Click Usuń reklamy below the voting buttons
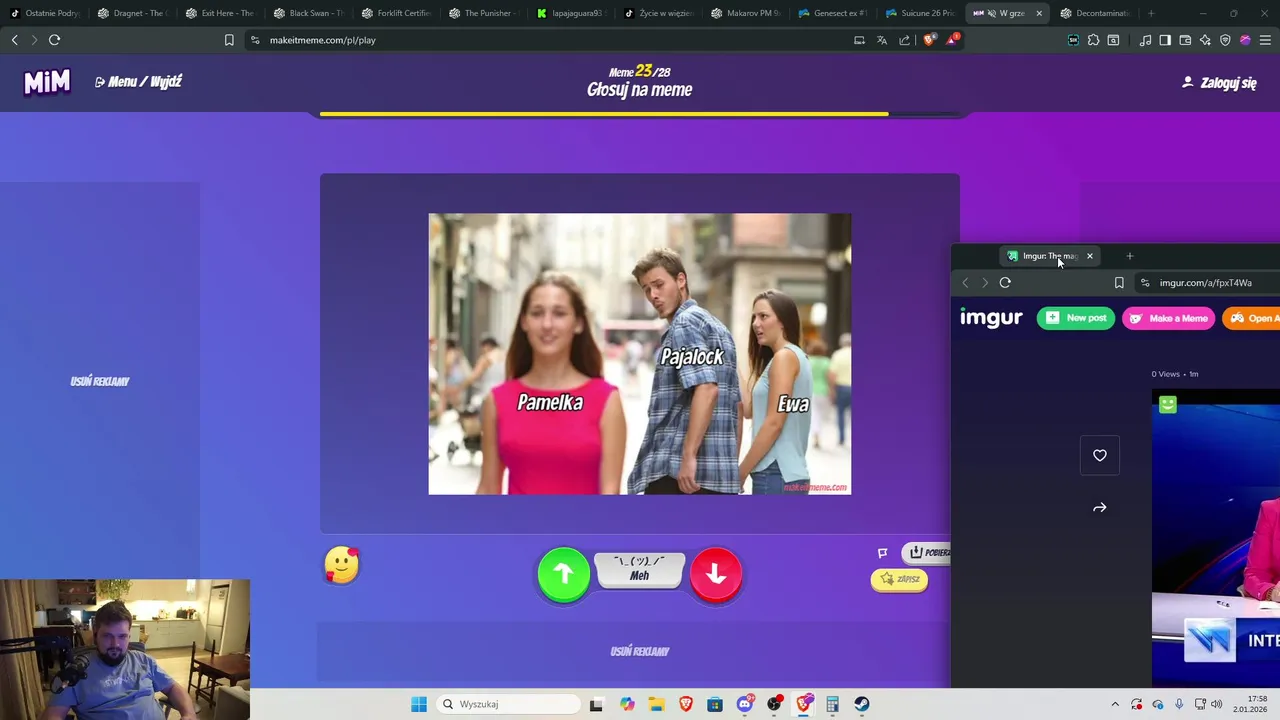This screenshot has height=720, width=1280. 640,651
